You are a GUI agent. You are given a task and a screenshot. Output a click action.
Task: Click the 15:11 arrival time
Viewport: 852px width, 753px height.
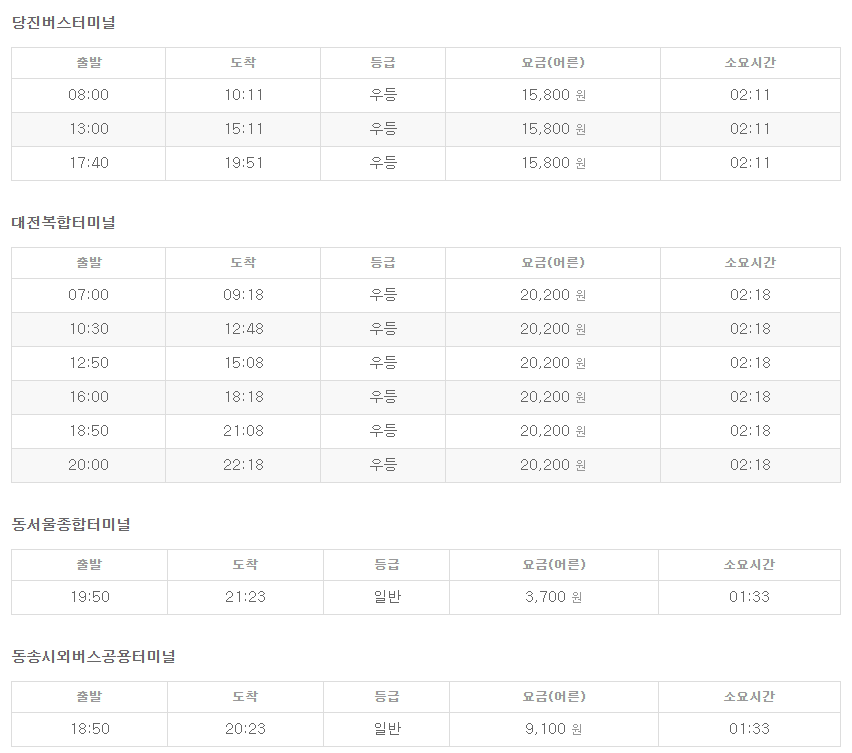(243, 129)
